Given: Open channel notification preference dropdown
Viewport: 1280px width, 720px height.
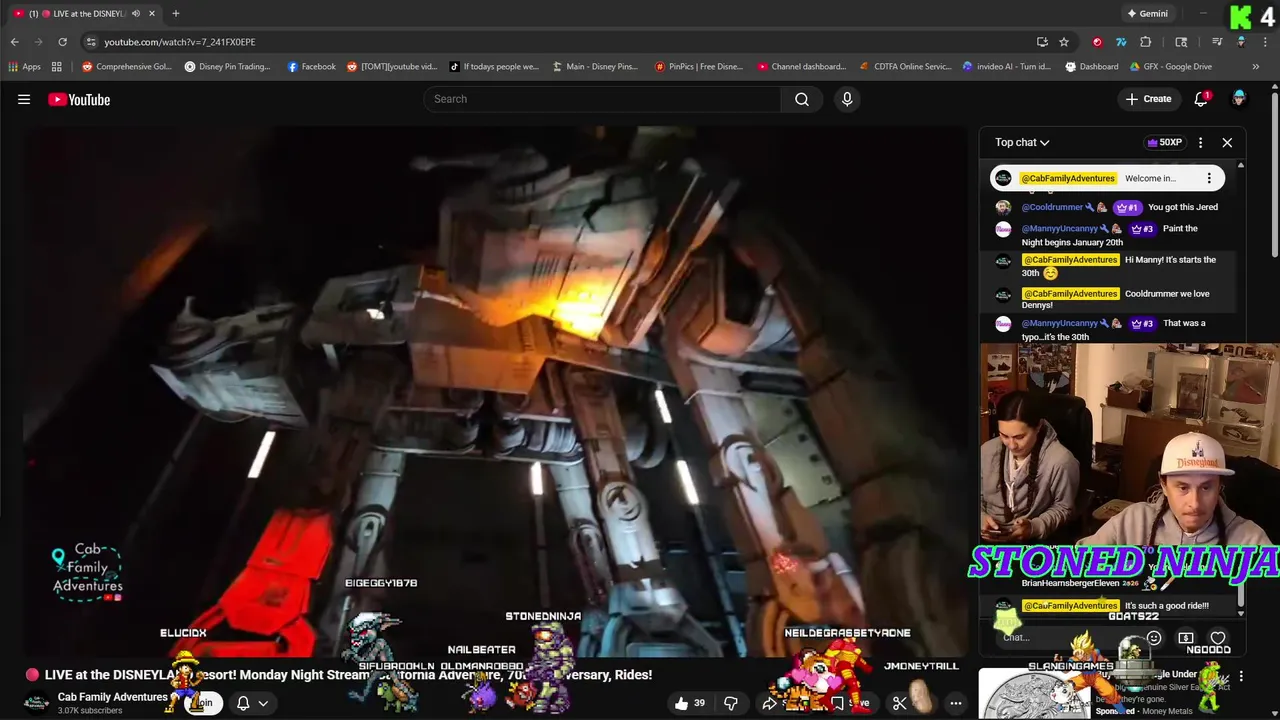Looking at the screenshot, I should pos(252,703).
